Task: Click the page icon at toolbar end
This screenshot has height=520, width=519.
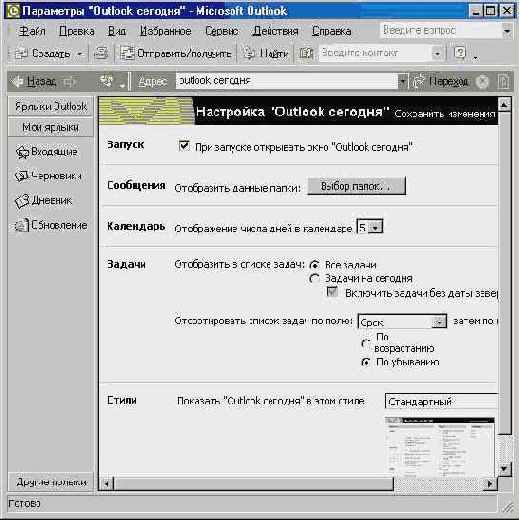Action: (503, 81)
